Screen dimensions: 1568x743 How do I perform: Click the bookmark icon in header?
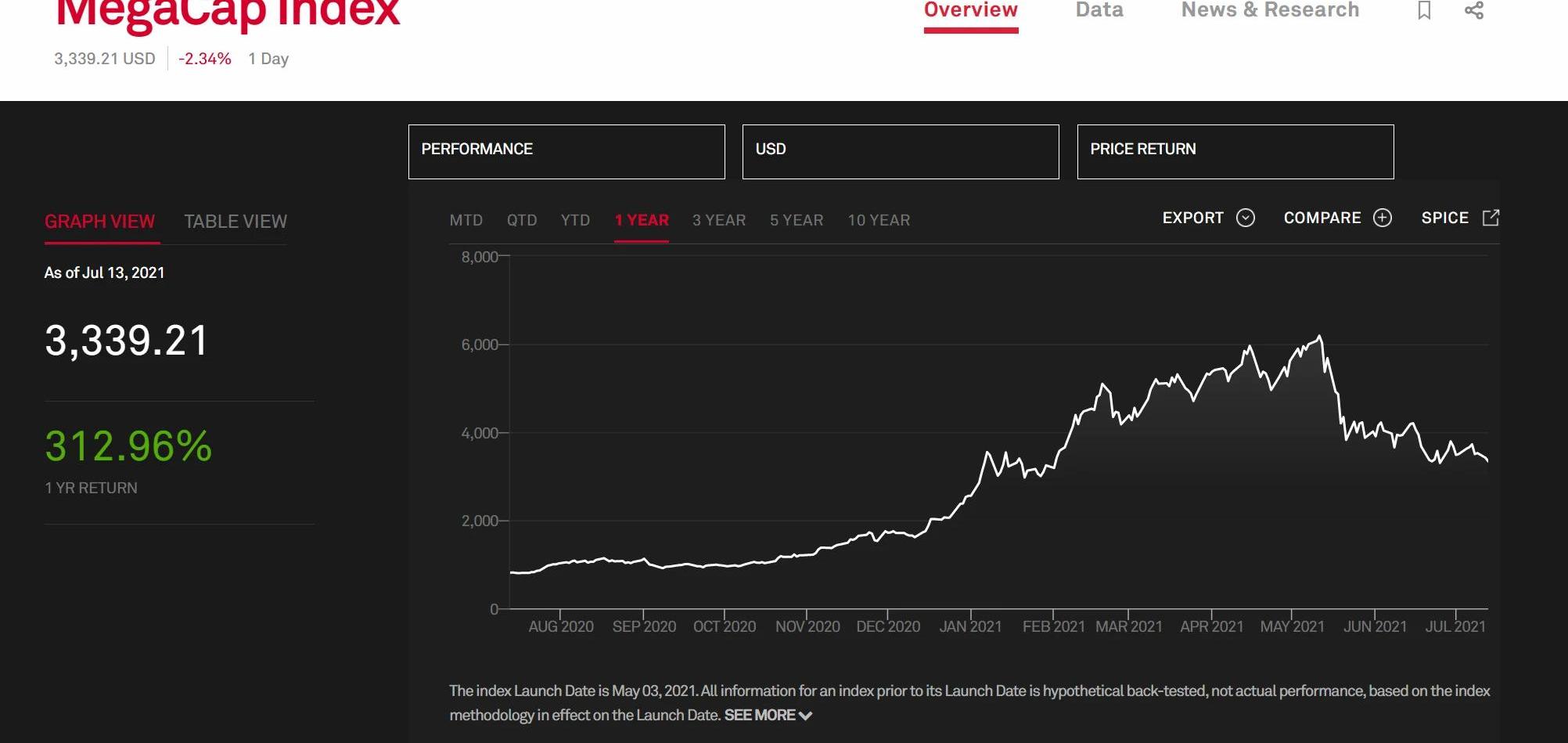click(x=1424, y=10)
